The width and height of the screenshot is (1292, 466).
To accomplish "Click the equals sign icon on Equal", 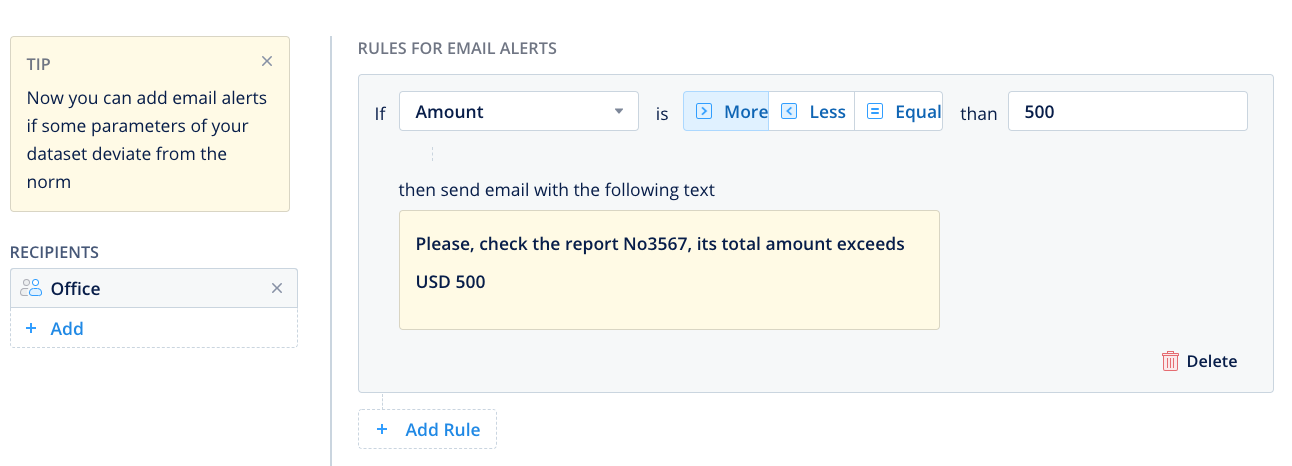I will pyautogui.click(x=875, y=111).
